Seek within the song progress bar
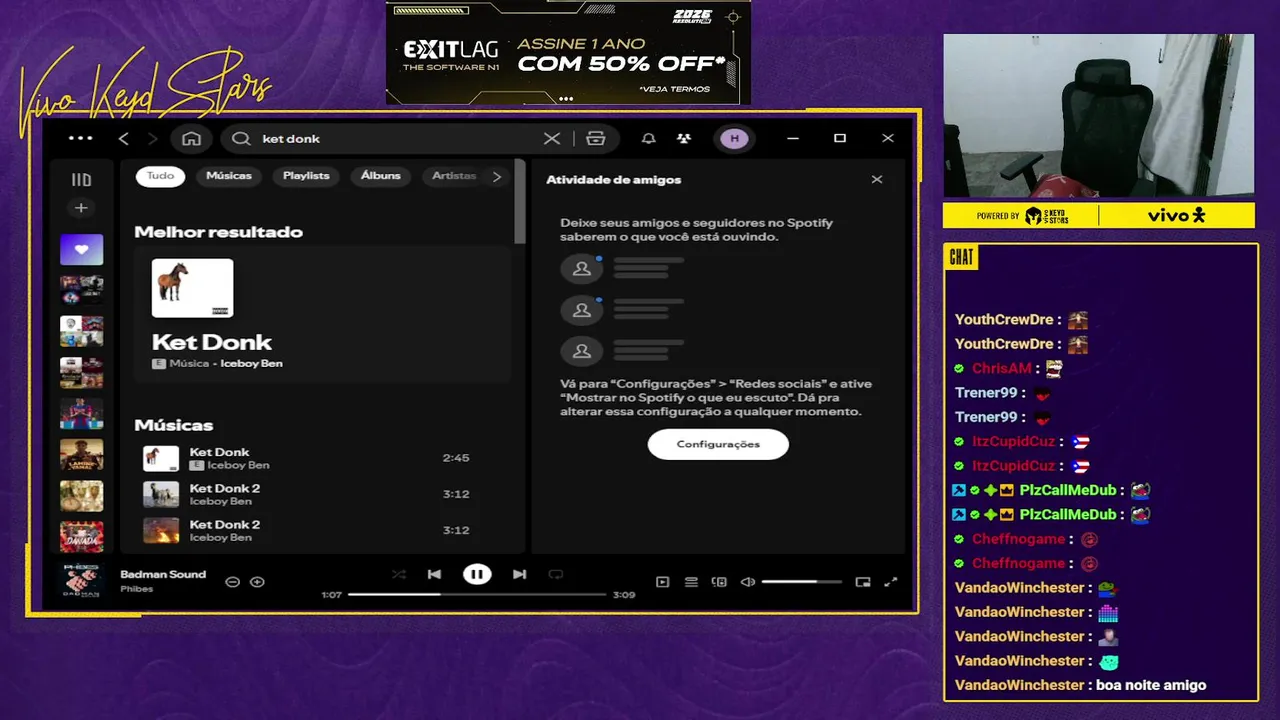This screenshot has height=720, width=1280. point(477,595)
